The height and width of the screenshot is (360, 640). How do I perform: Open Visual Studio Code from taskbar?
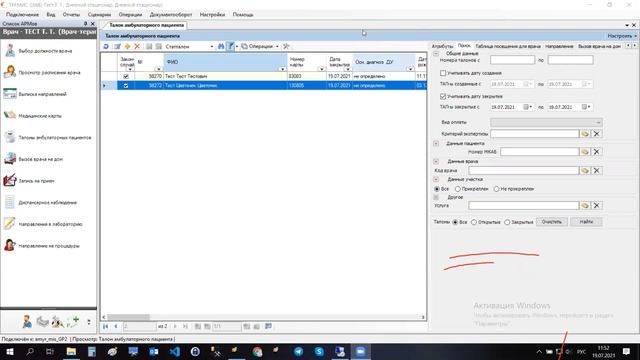coord(174,351)
